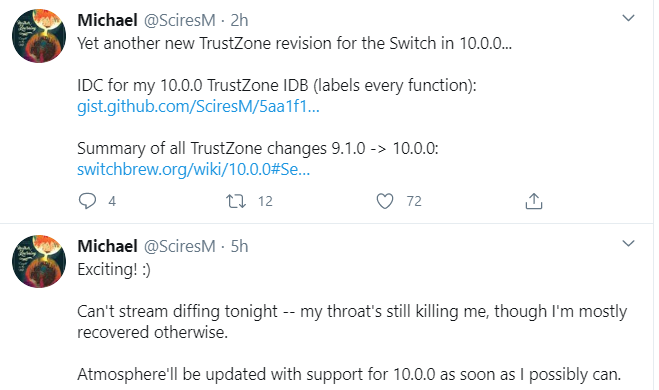
Task: Click the avatar on the 5h tweet
Action: 39,261
